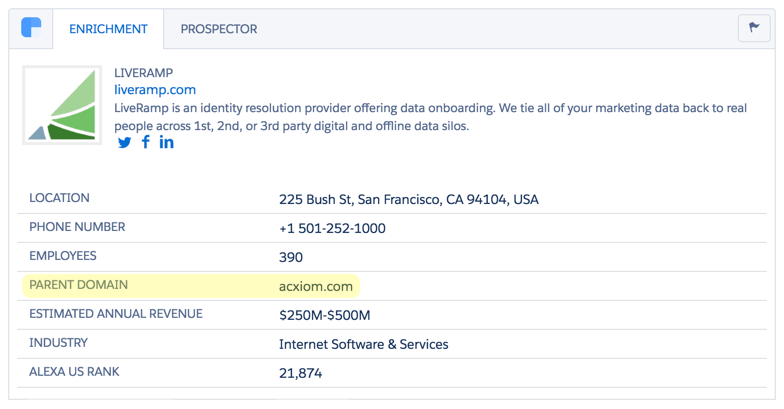The height and width of the screenshot is (409, 784).
Task: Click the INDUSTRY label
Action: point(58,343)
